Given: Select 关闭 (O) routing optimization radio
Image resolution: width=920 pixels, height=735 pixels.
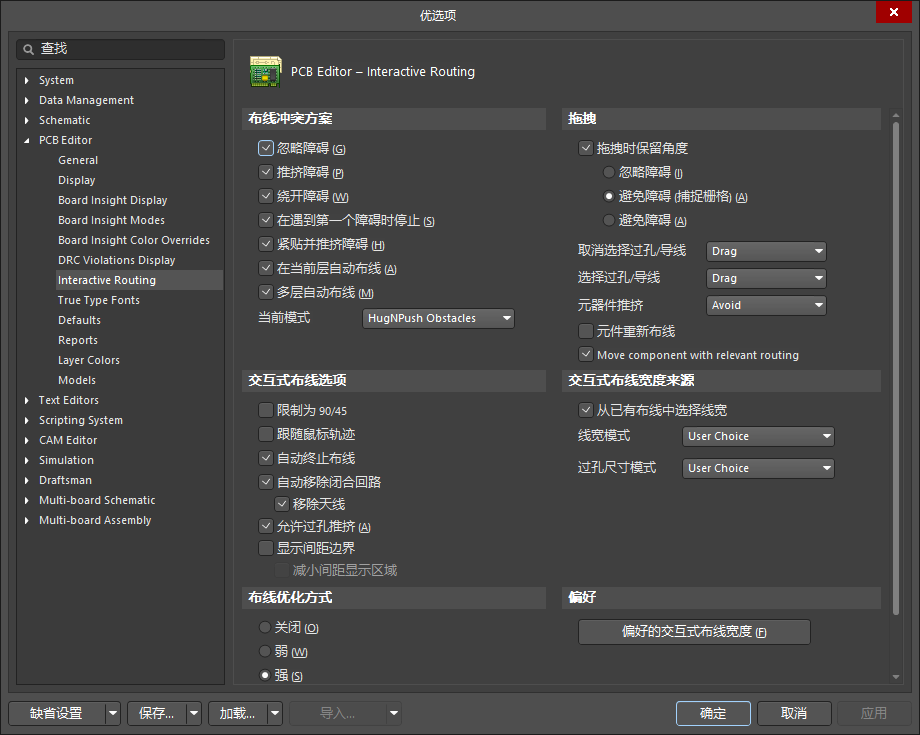Looking at the screenshot, I should coord(265,628).
